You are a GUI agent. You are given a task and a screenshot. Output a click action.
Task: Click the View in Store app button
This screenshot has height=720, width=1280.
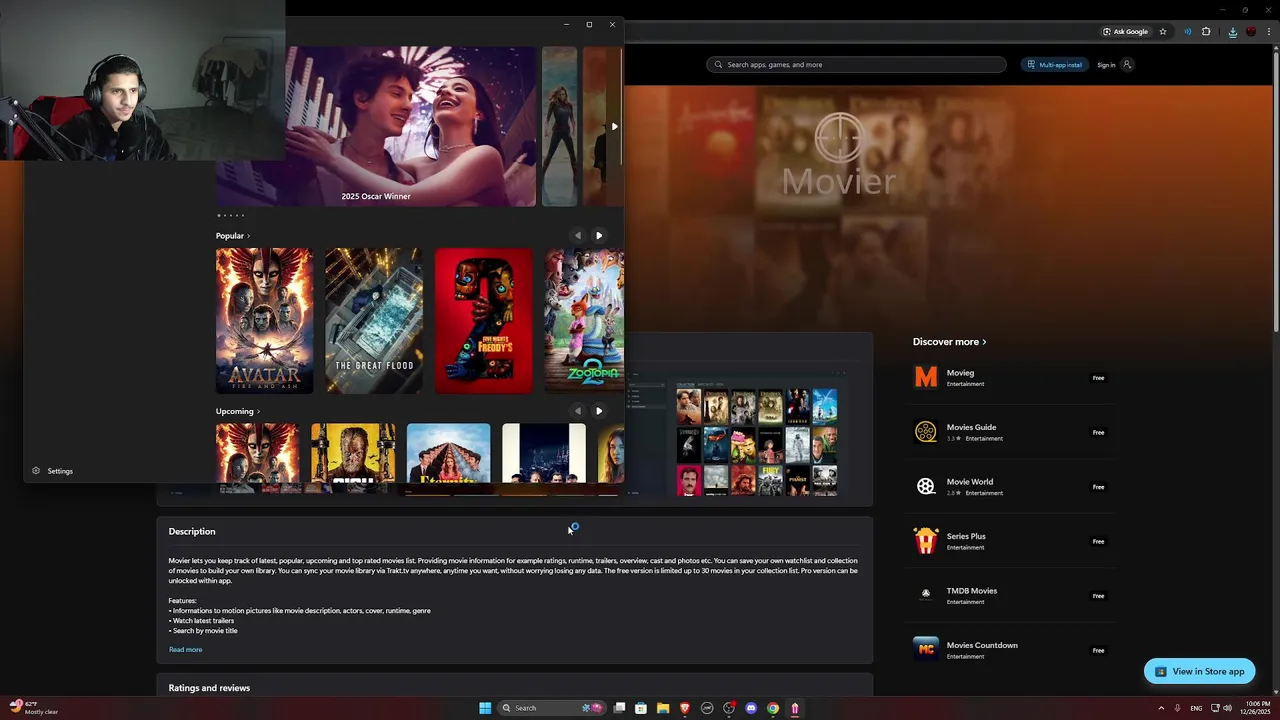[x=1199, y=672]
